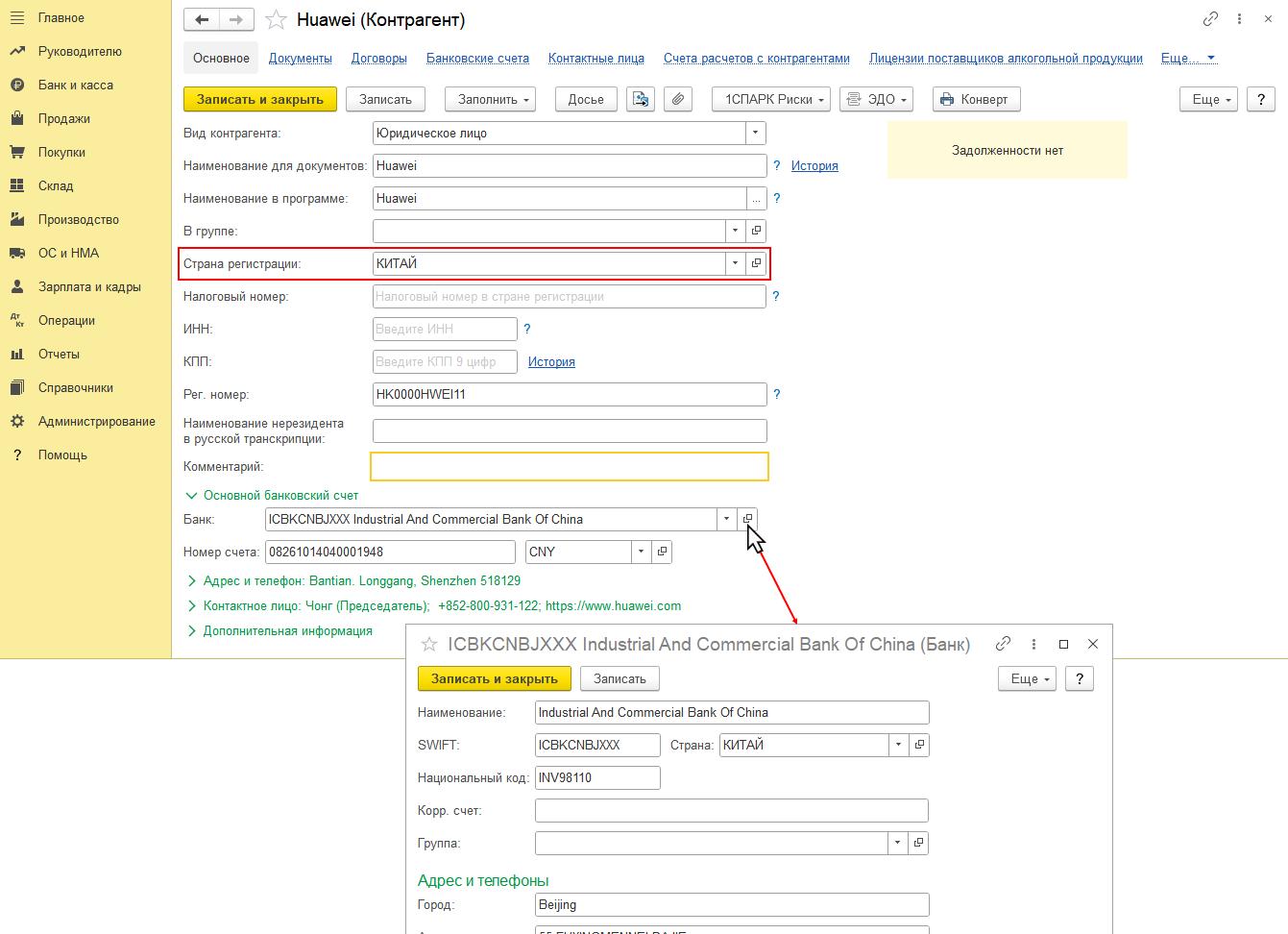Open the paperclip attached files icon
The image size is (1288, 934).
678,99
